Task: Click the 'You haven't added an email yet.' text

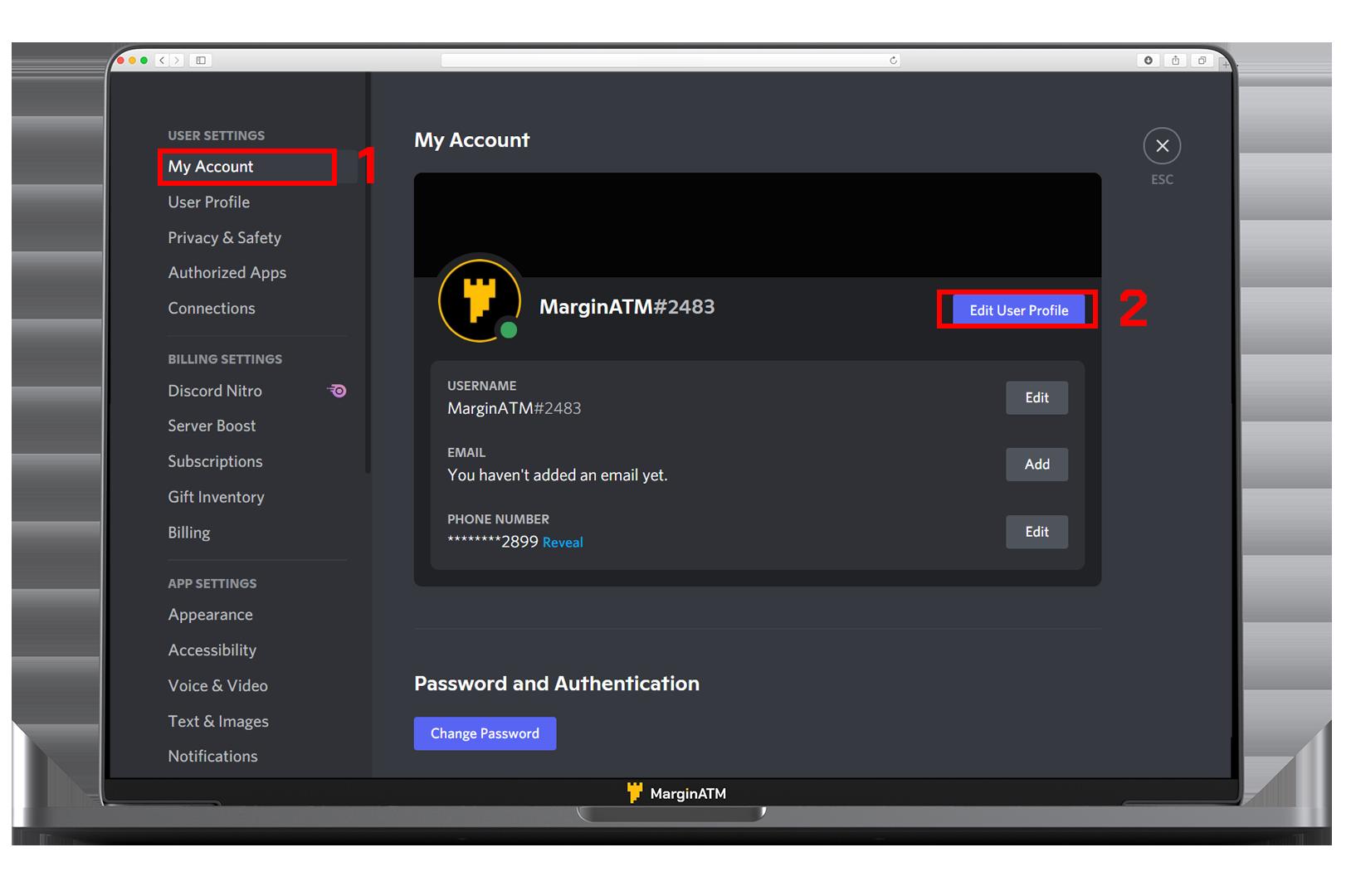Action: click(558, 475)
